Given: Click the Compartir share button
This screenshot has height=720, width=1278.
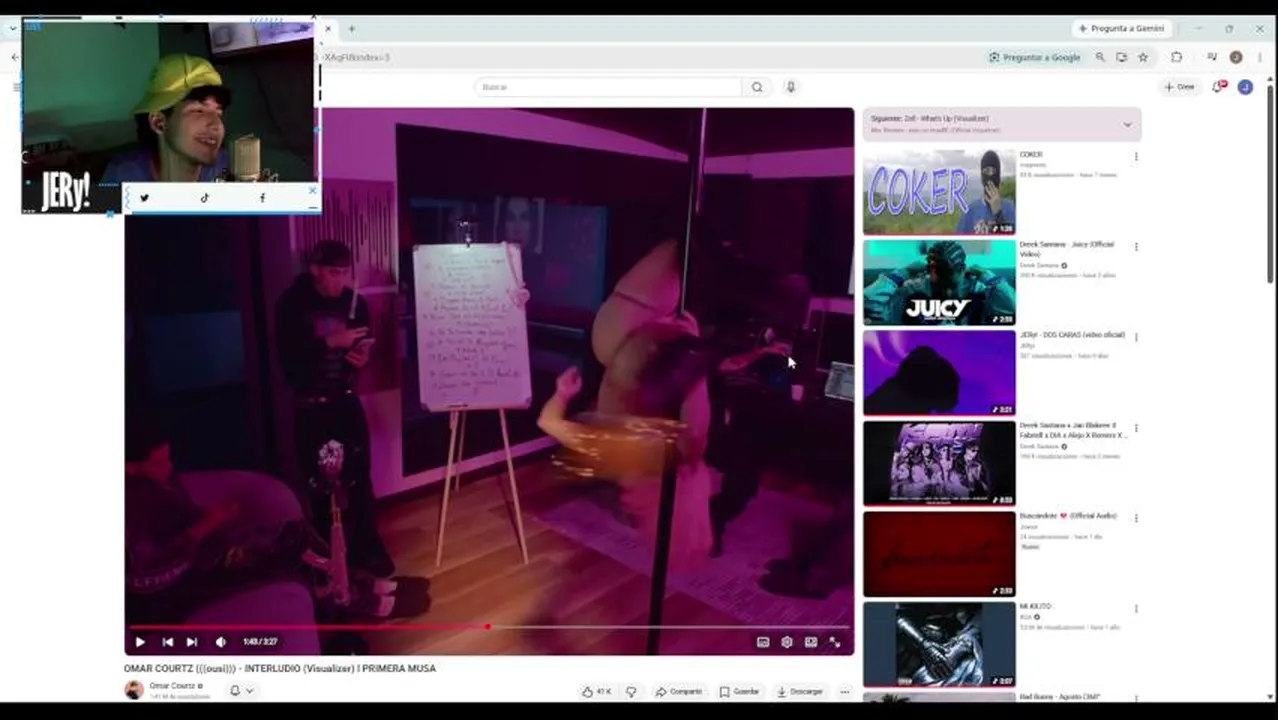Looking at the screenshot, I should pos(679,691).
